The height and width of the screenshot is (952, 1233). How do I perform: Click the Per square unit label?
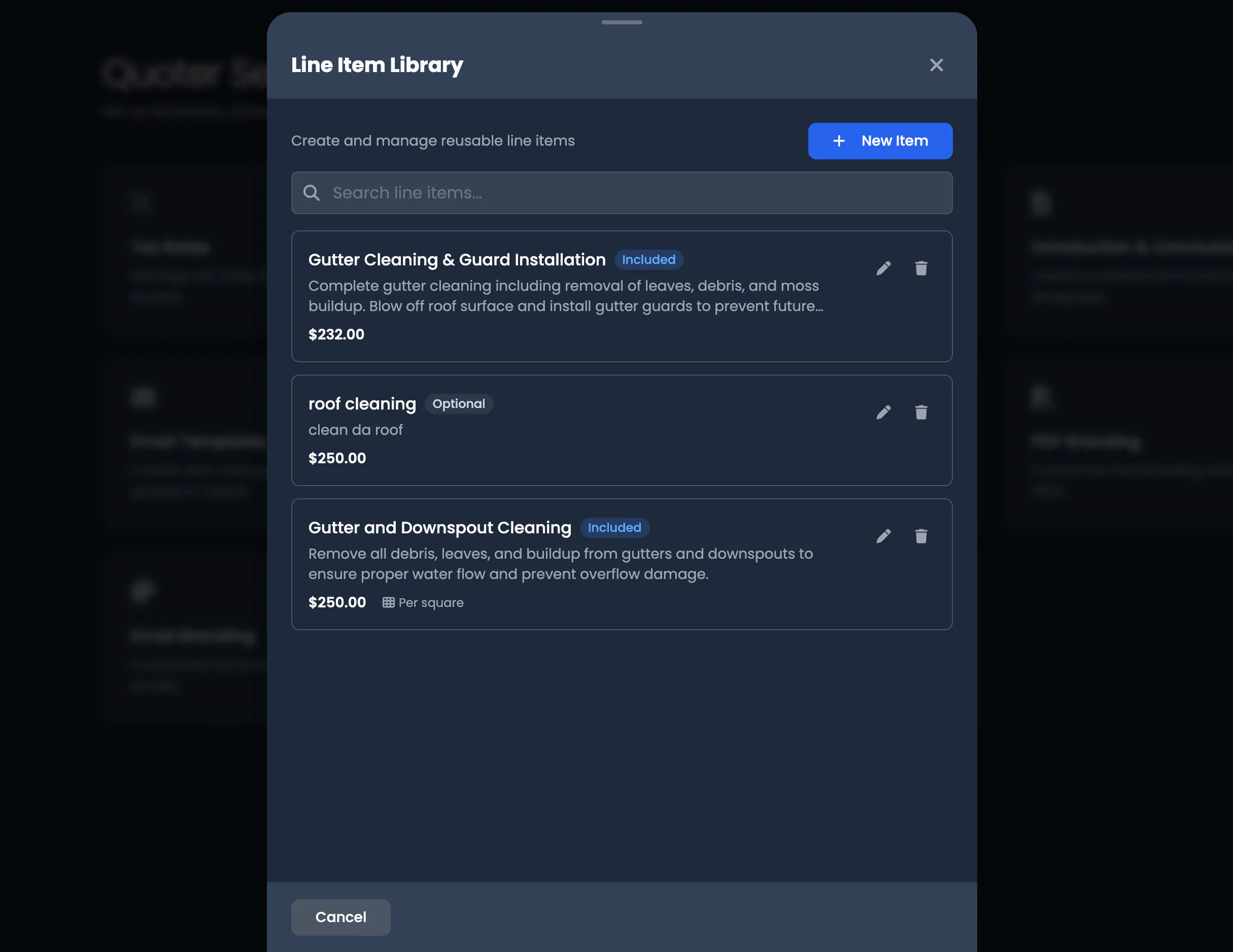point(431,602)
